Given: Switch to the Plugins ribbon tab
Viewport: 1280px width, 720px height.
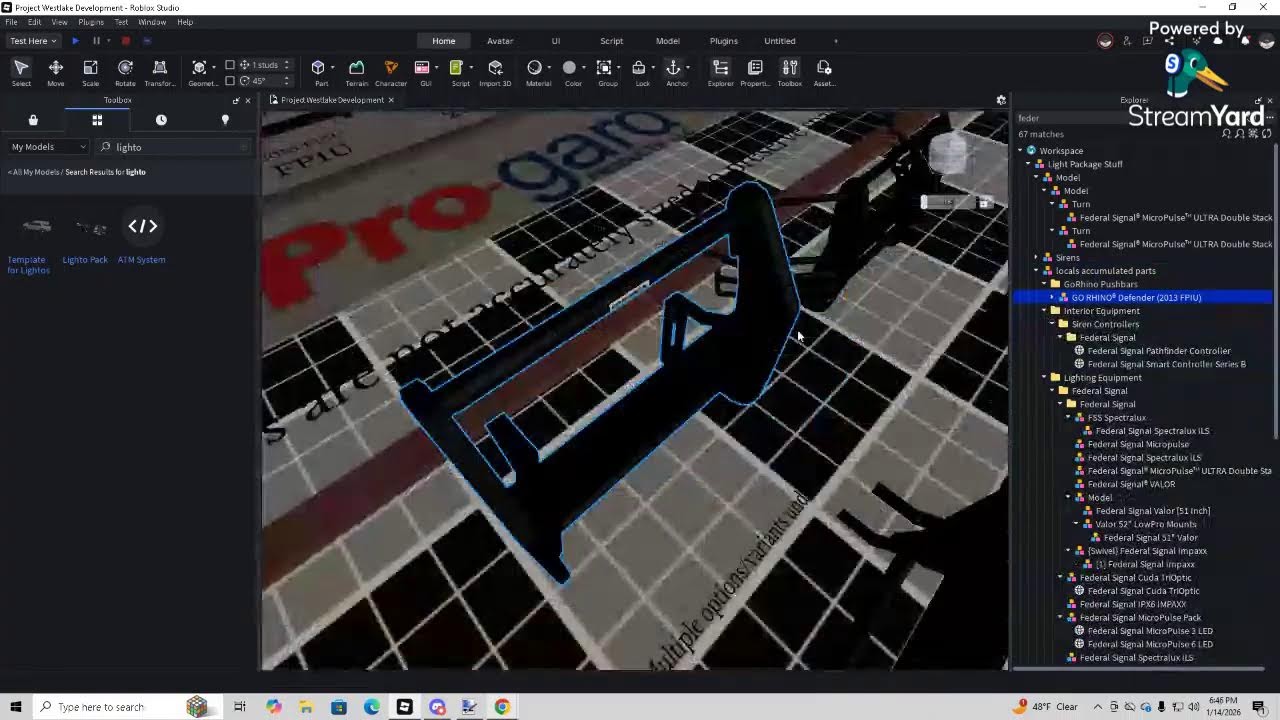Looking at the screenshot, I should pos(724,41).
